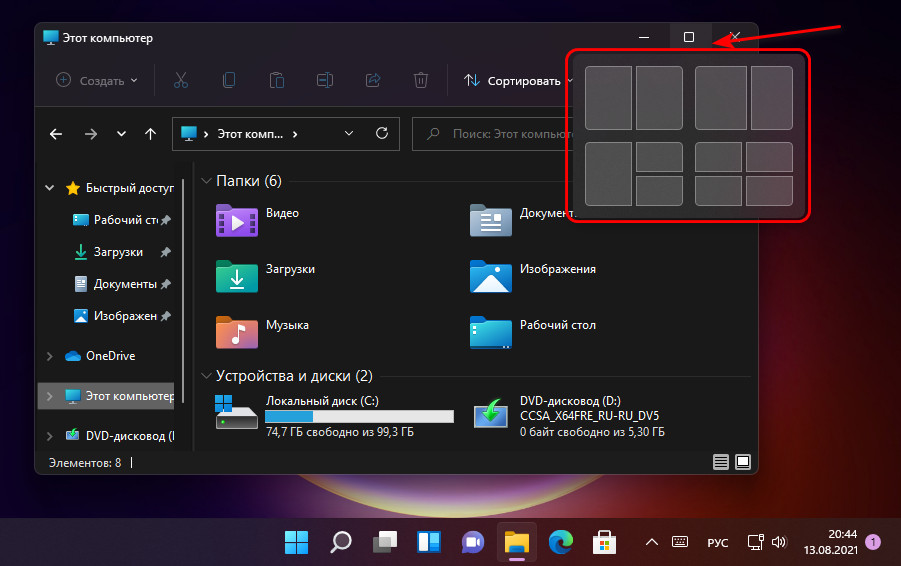901x566 pixels.
Task: Open taskbar Search magnifier
Action: (x=341, y=542)
